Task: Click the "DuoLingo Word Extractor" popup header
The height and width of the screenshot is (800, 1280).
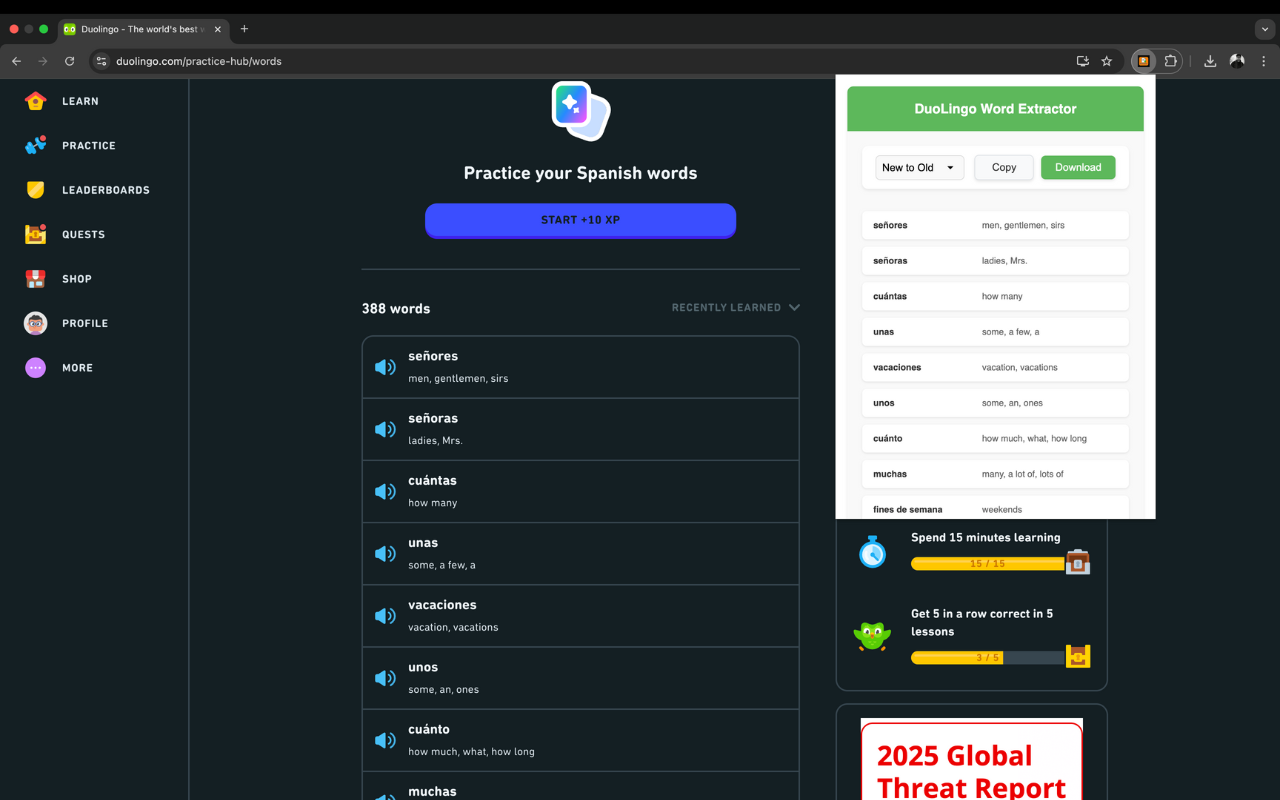Action: click(x=995, y=109)
